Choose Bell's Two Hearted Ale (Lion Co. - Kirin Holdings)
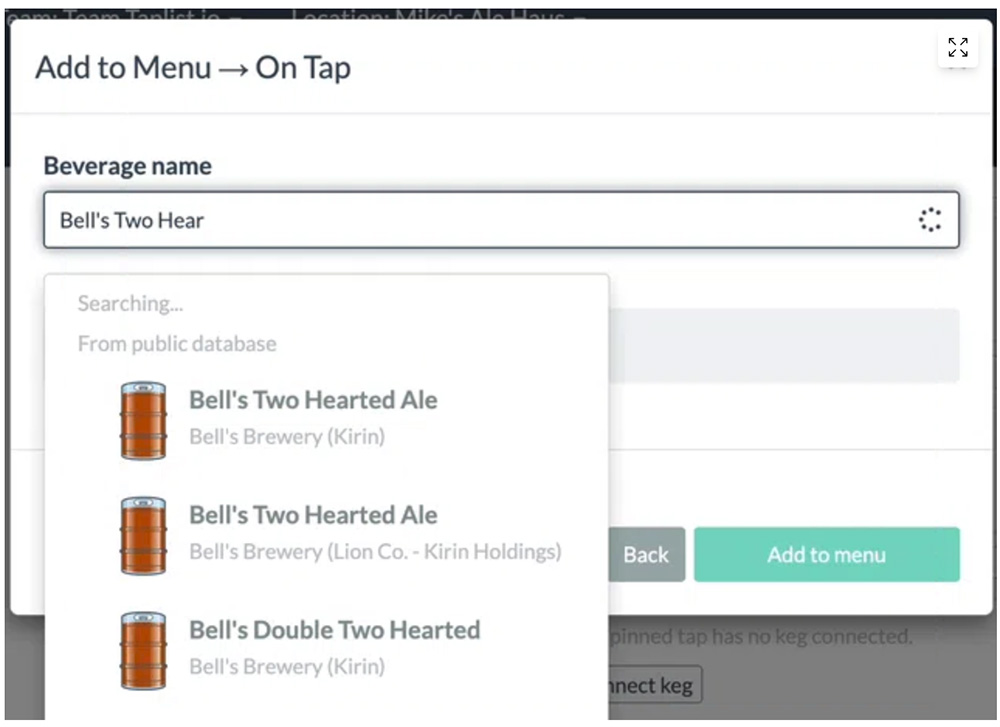The width and height of the screenshot is (1000, 727). coord(327,534)
